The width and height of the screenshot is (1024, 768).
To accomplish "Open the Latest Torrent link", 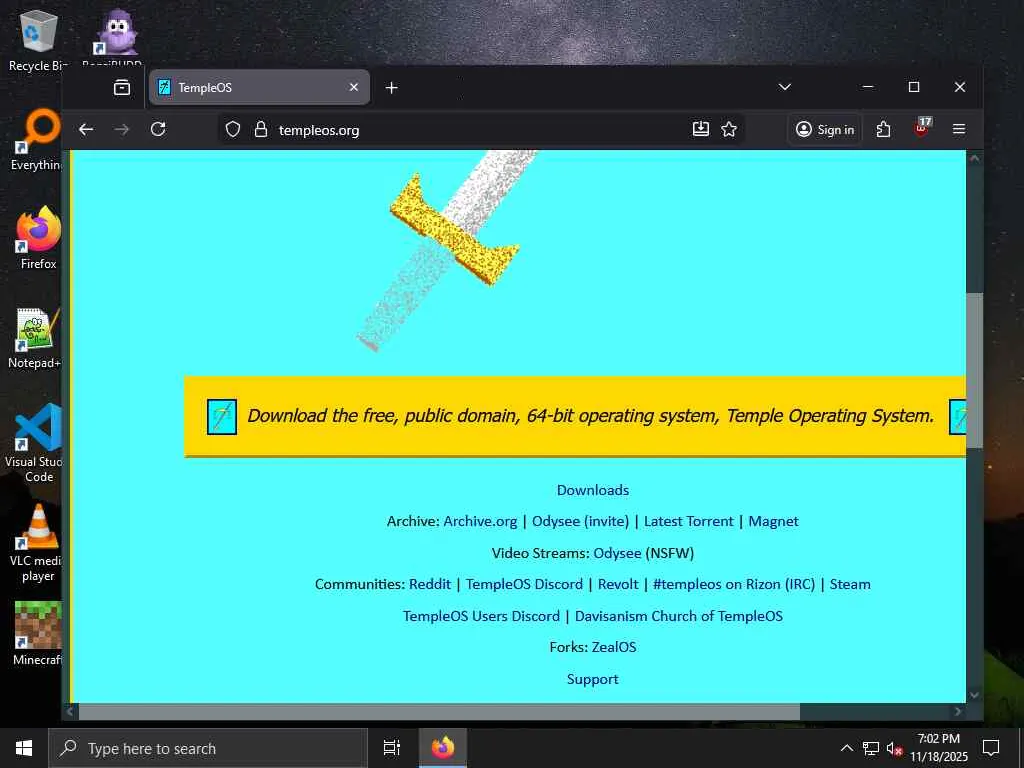I will [688, 521].
